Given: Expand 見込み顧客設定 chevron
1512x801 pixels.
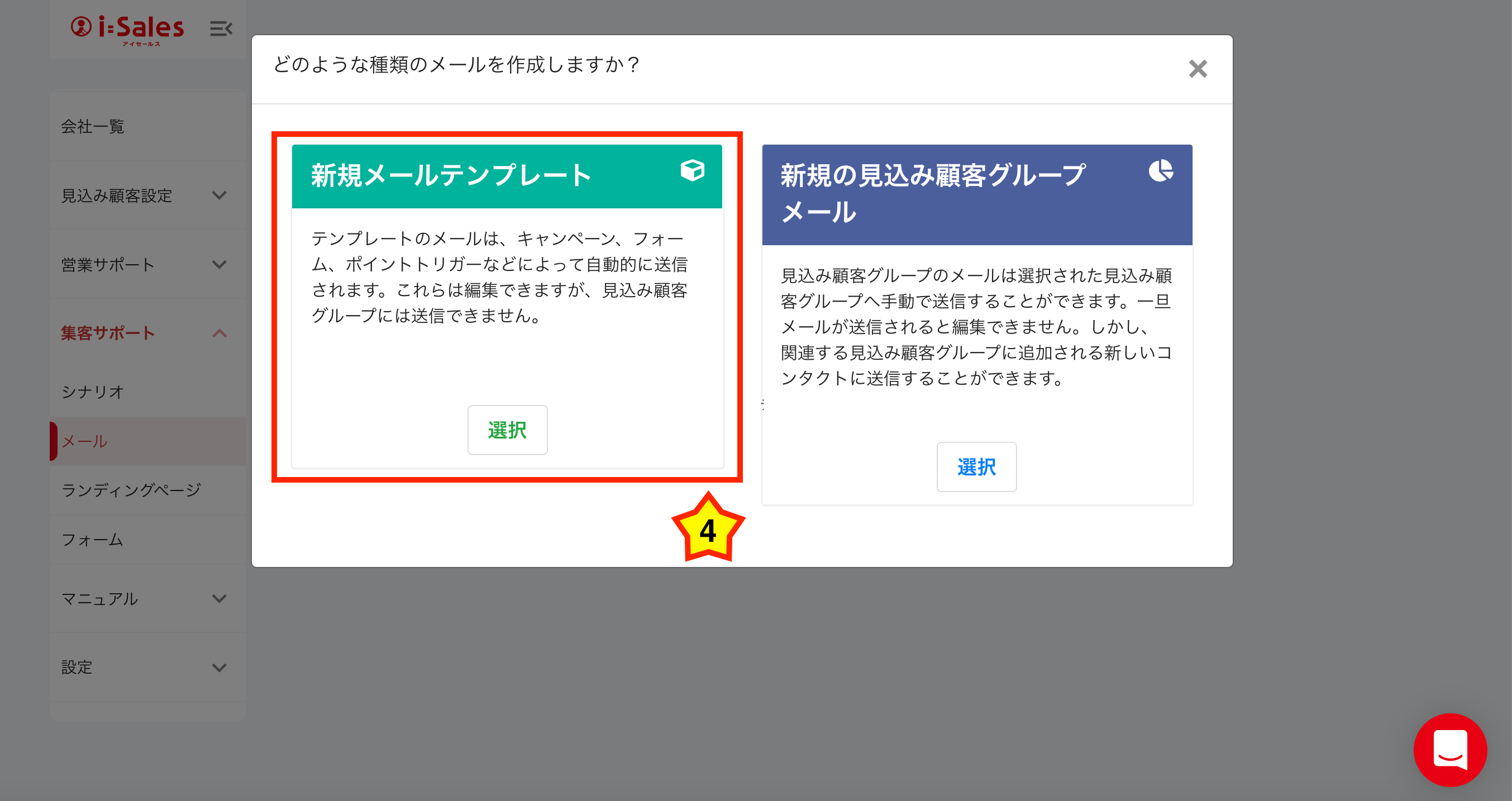Looking at the screenshot, I should pos(219,196).
